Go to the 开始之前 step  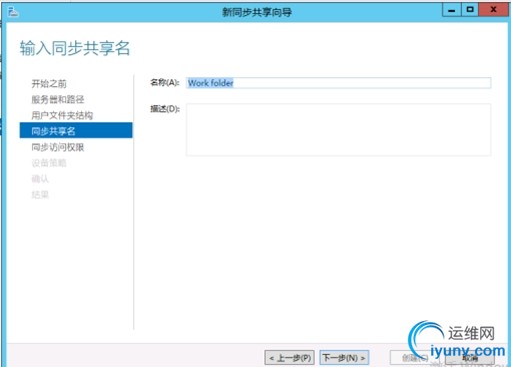point(49,83)
